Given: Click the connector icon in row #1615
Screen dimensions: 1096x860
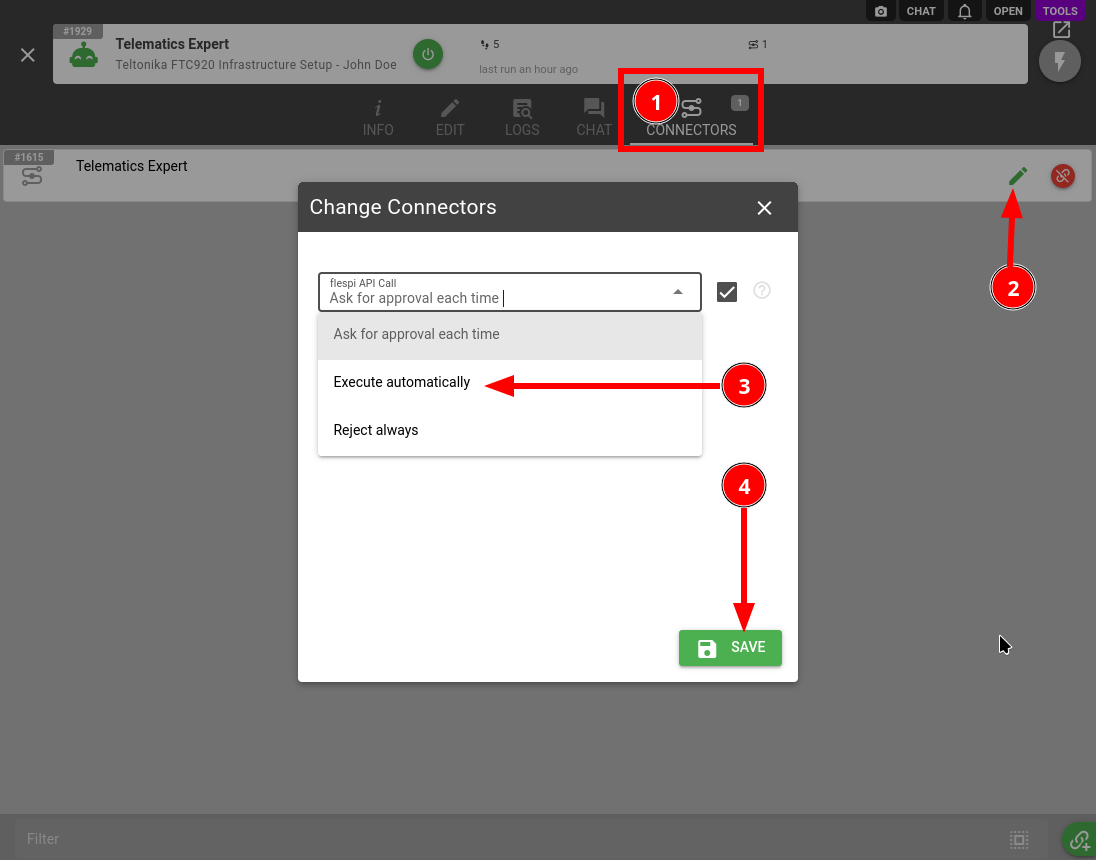Looking at the screenshot, I should pos(31,176).
